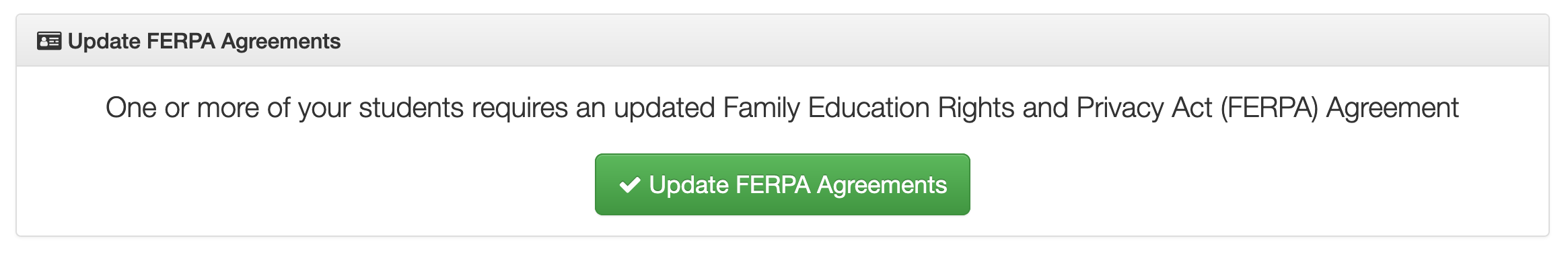
Task: Click the final word Agreement in the message
Action: (1392, 108)
